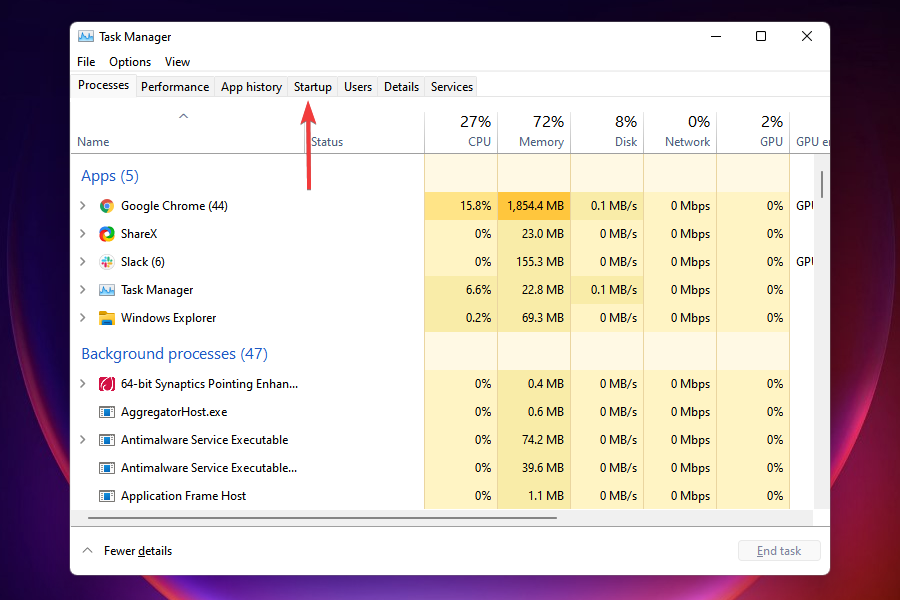Click the Background processes (47) heading
The height and width of the screenshot is (600, 900).
click(174, 354)
